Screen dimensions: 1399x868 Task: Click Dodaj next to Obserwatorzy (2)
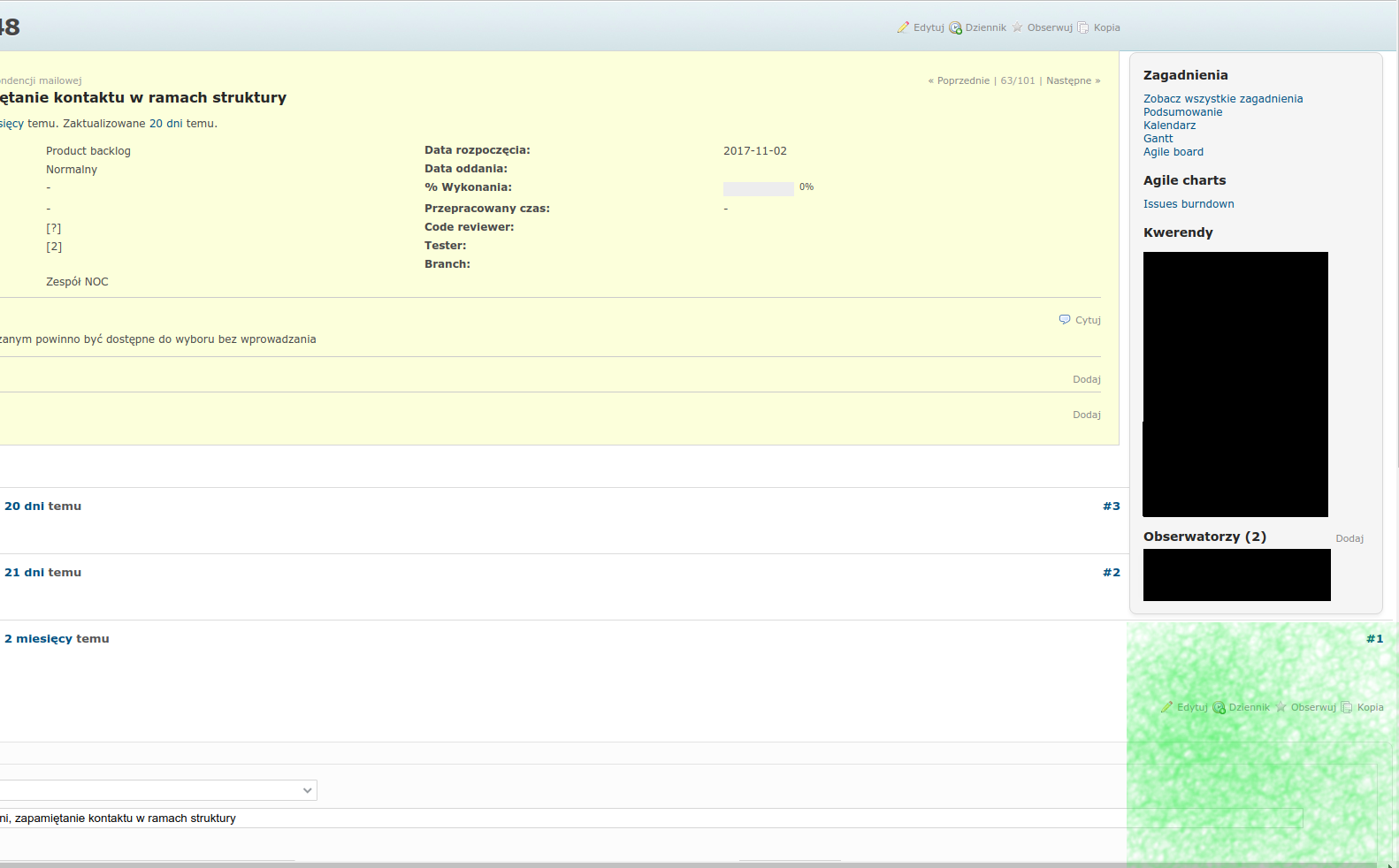pos(1349,538)
